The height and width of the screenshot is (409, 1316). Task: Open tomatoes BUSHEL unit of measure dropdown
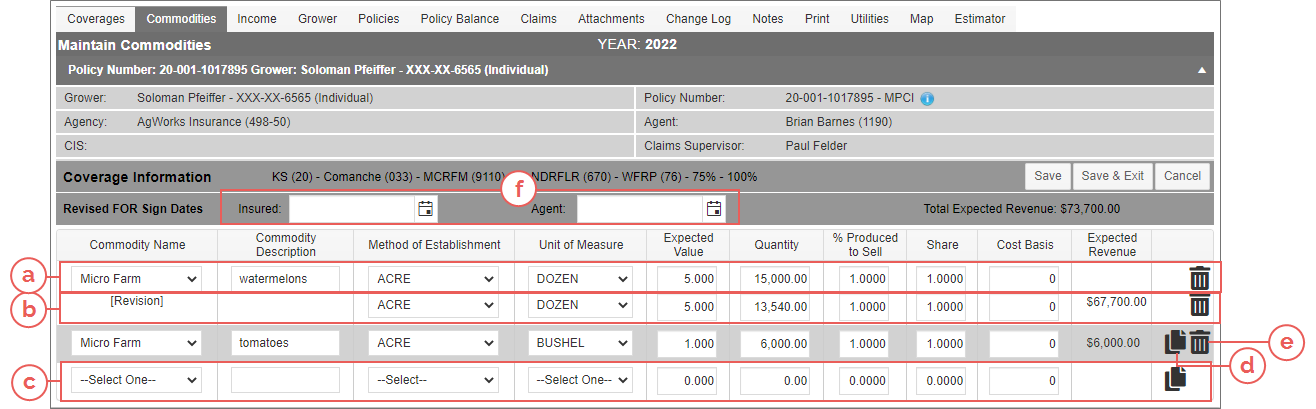tap(580, 343)
